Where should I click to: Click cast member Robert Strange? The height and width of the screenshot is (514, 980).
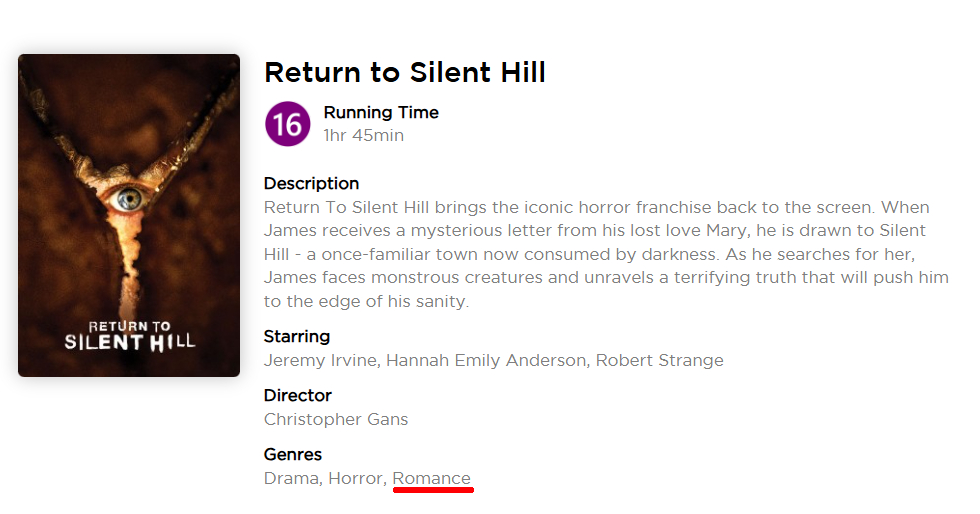(659, 360)
